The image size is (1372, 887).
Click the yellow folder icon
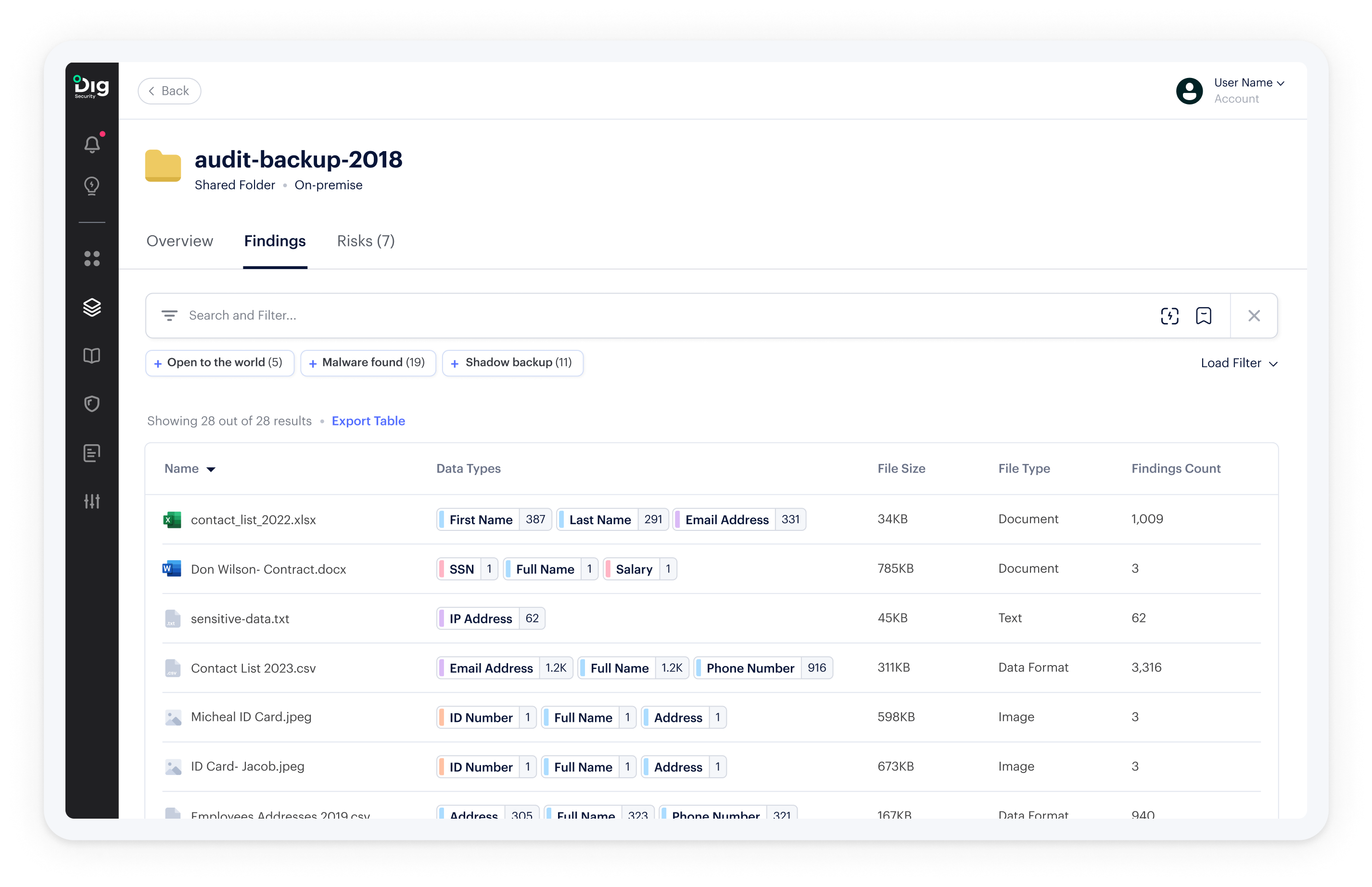[x=163, y=166]
